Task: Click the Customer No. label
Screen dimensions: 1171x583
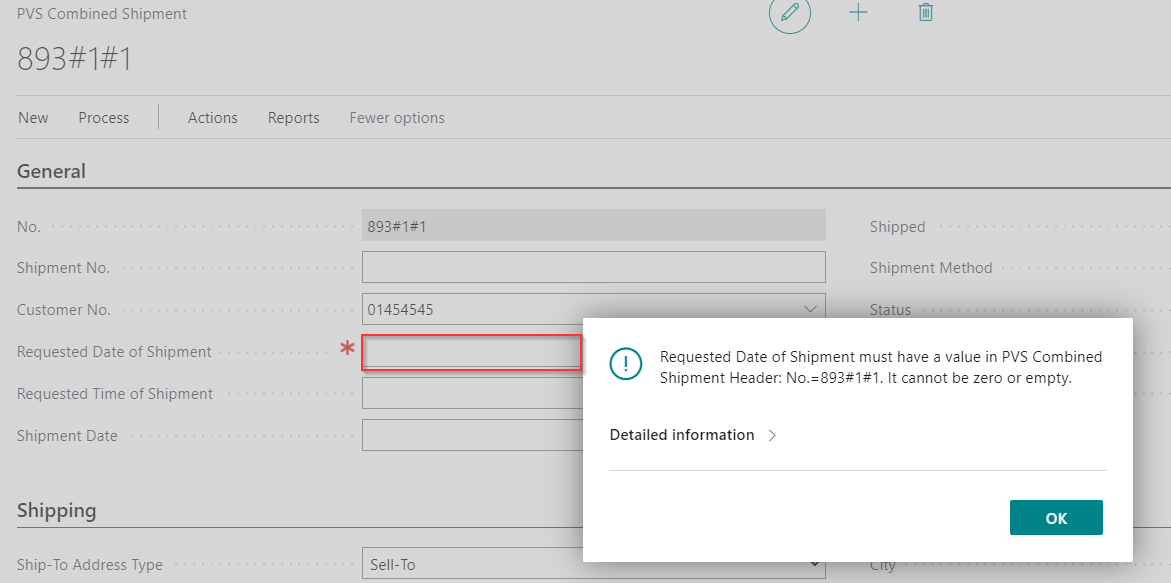Action: (64, 310)
